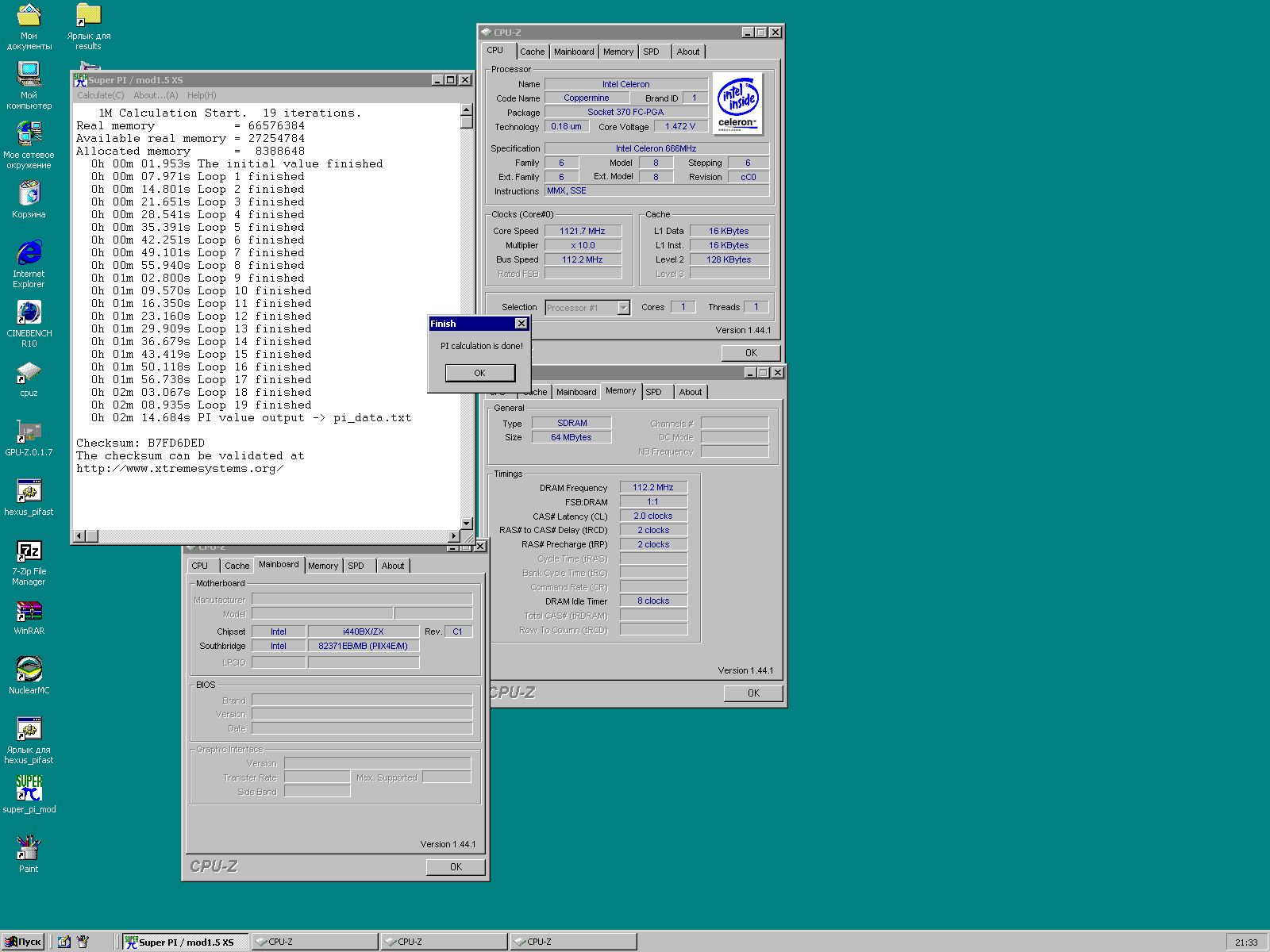Switch to the third CPU-Z taskbar button
This screenshot has height=952, width=1270.
click(574, 942)
